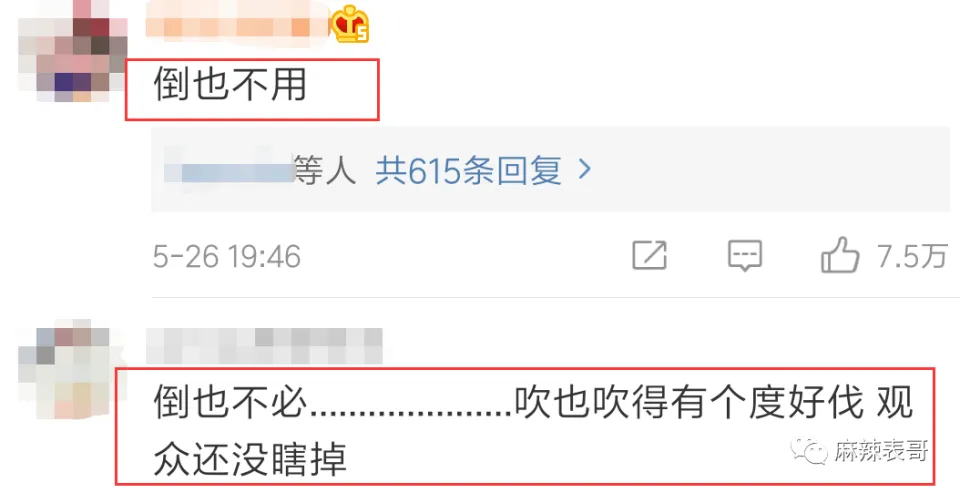Tap the 7.5万 like count
Viewport: 960px width, 493px height.
[912, 256]
